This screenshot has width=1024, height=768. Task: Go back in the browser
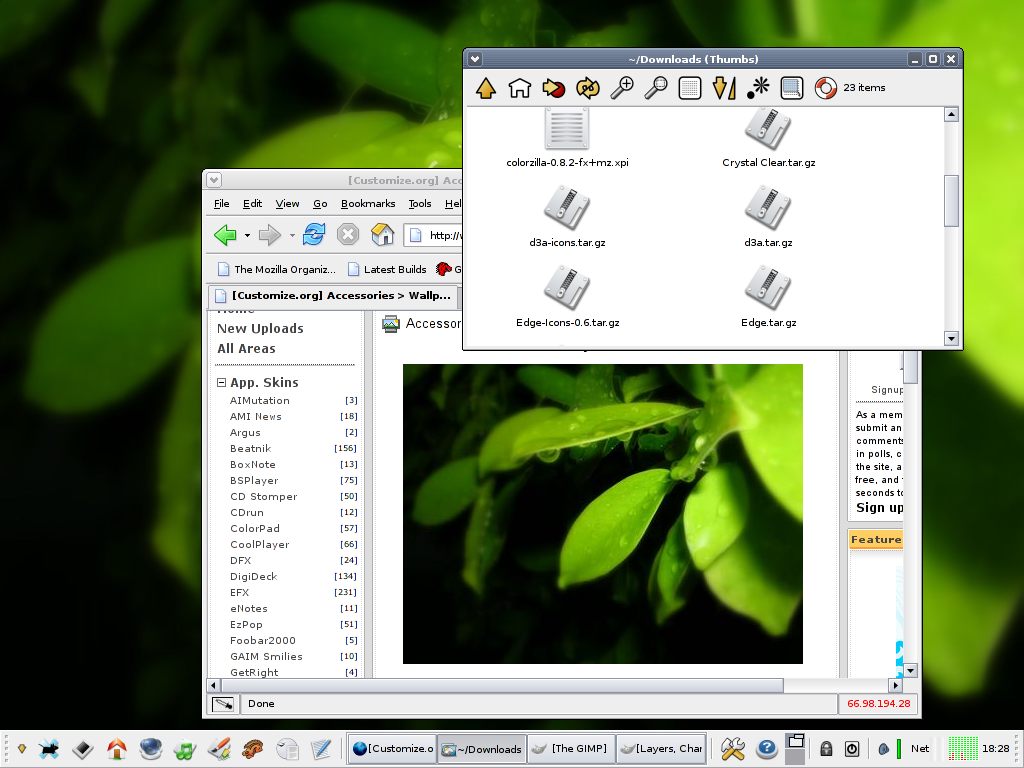[x=225, y=234]
